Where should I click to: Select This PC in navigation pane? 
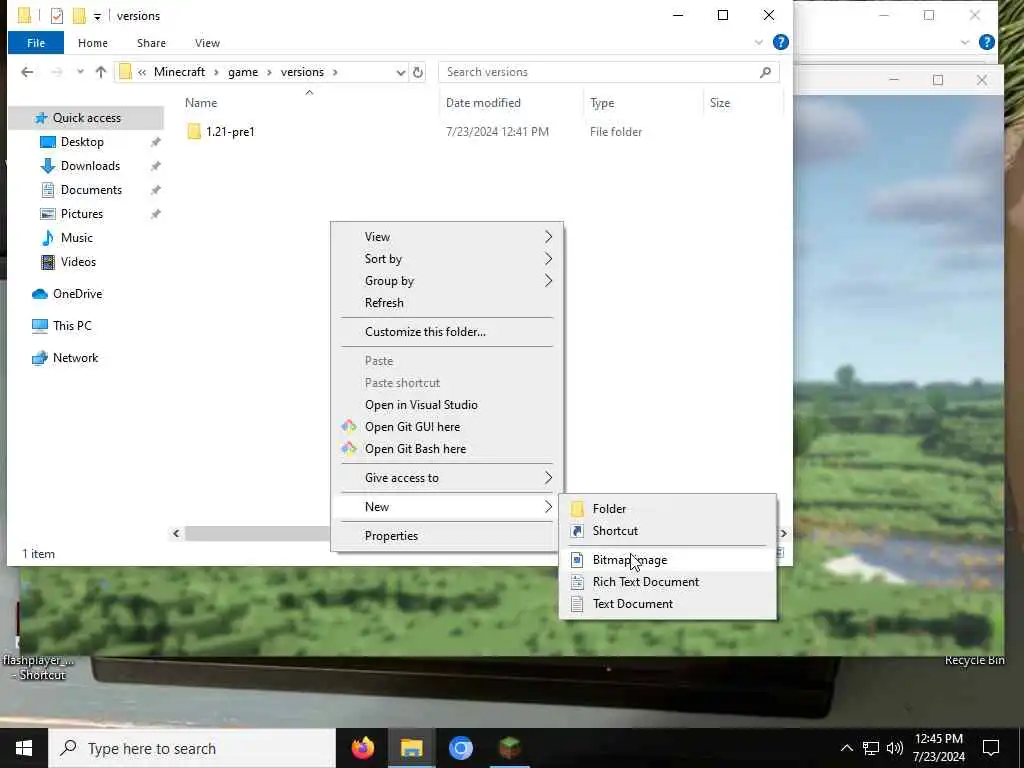pyautogui.click(x=72, y=326)
